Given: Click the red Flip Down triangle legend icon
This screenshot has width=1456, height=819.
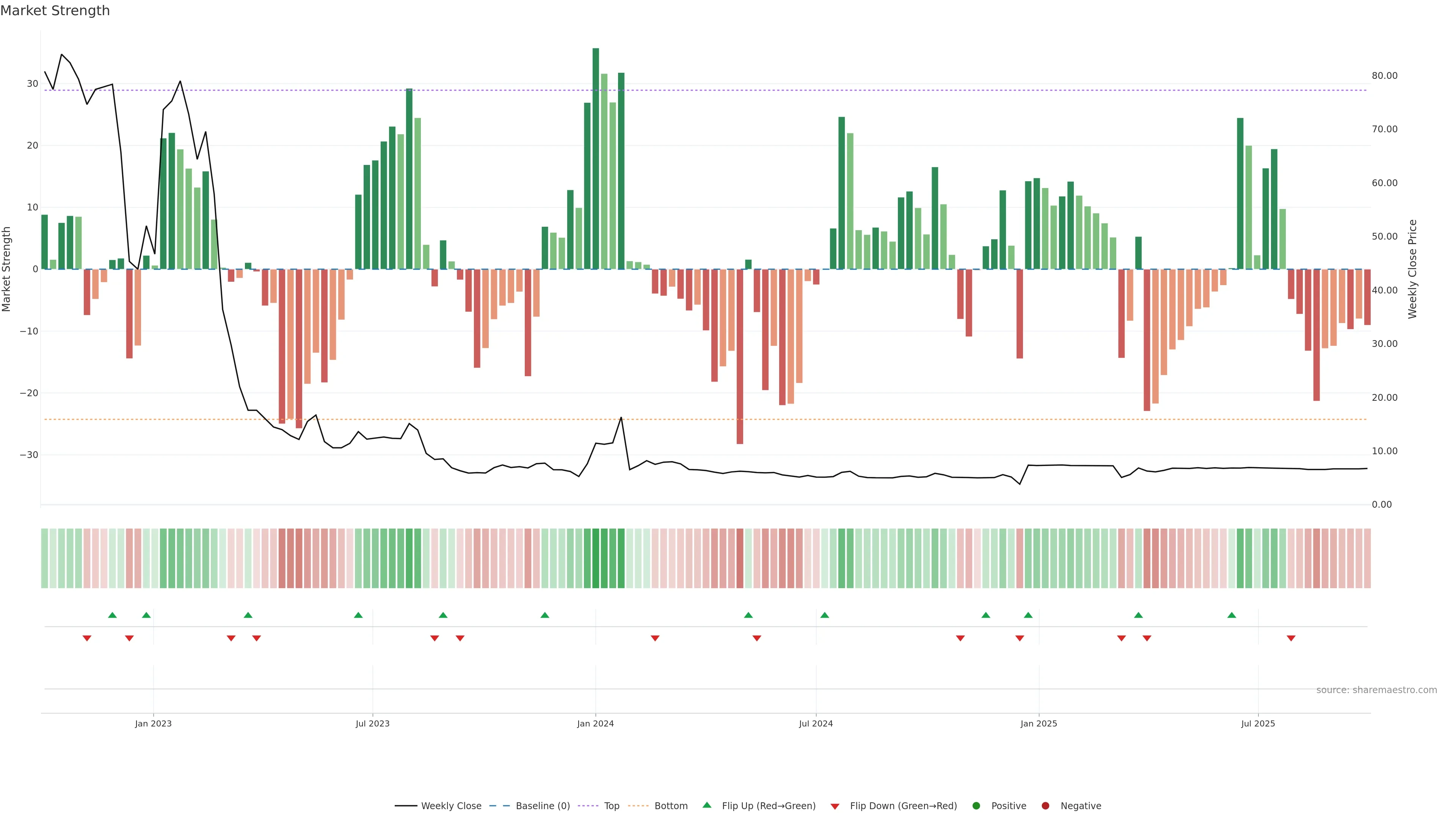Looking at the screenshot, I should [835, 806].
